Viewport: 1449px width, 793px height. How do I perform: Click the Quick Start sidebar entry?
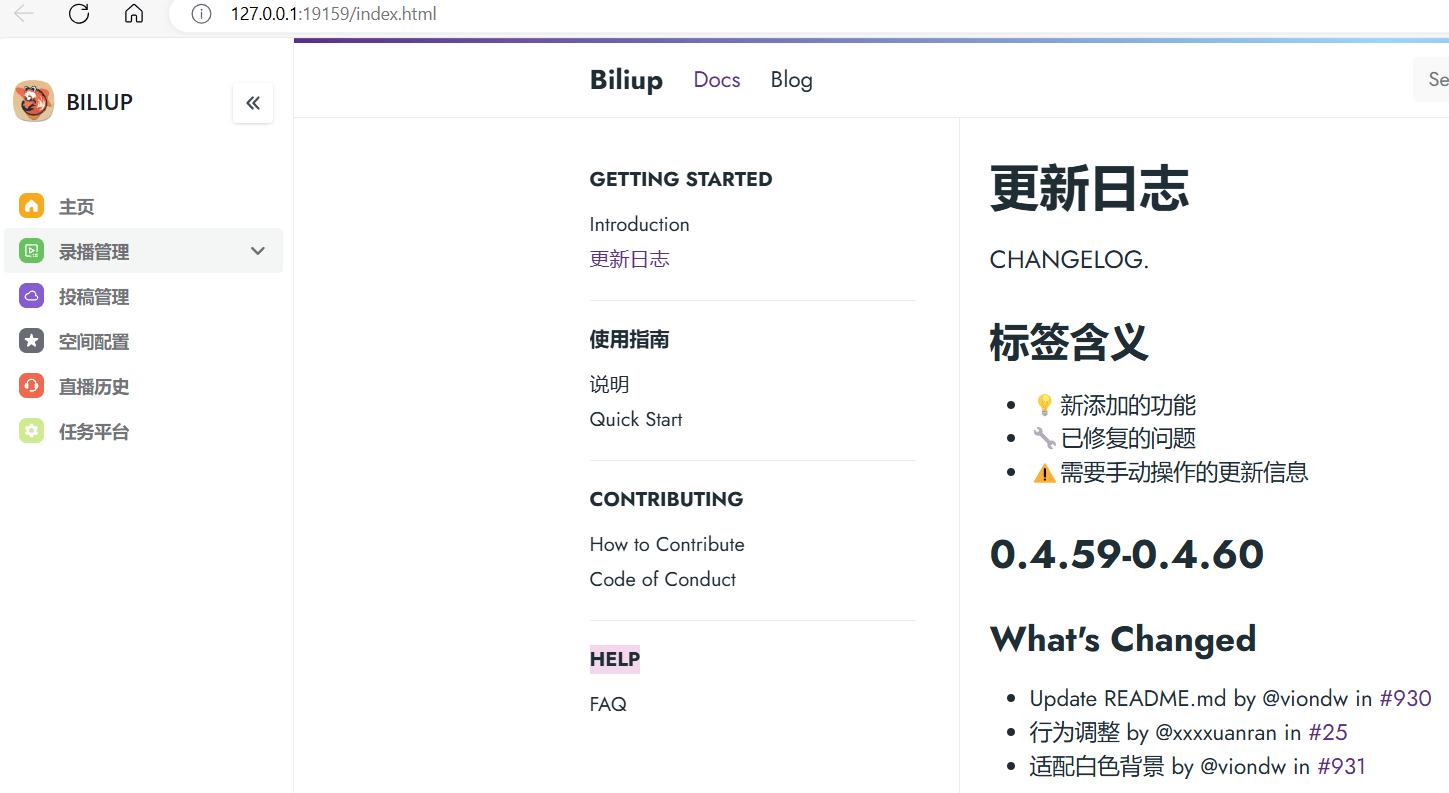pyautogui.click(x=636, y=419)
